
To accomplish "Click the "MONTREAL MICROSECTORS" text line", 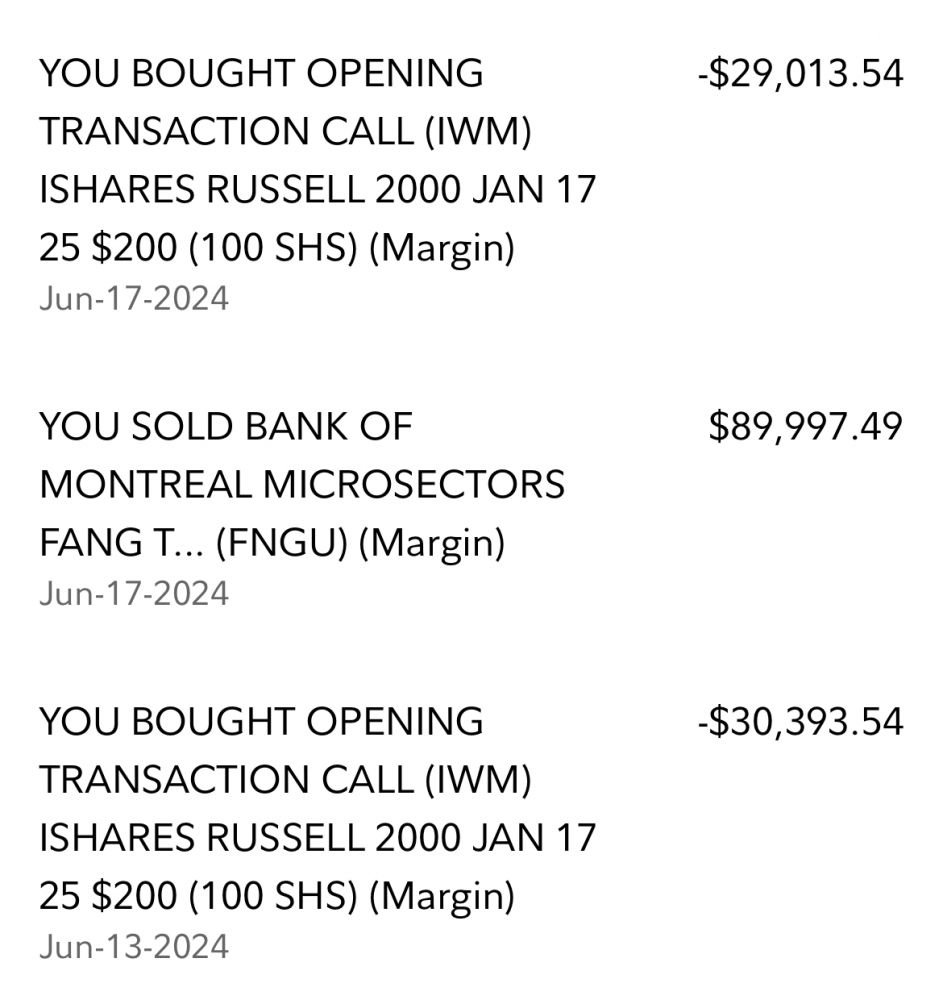I will click(x=302, y=485).
